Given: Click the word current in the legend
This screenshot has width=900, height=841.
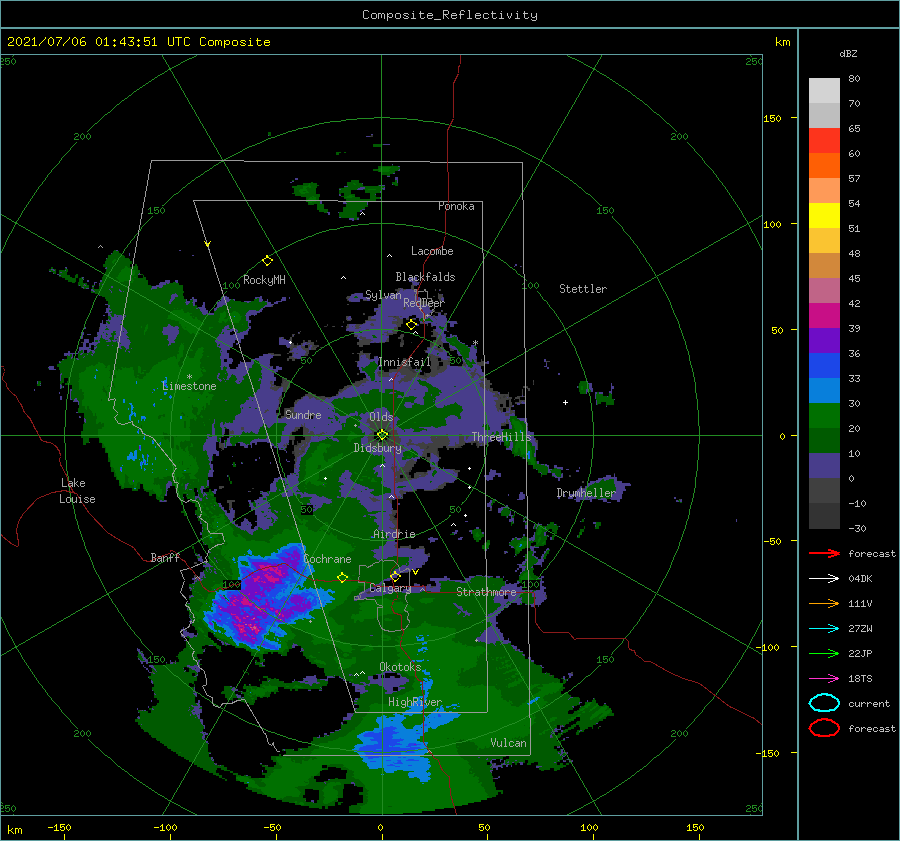Looking at the screenshot, I should 868,704.
